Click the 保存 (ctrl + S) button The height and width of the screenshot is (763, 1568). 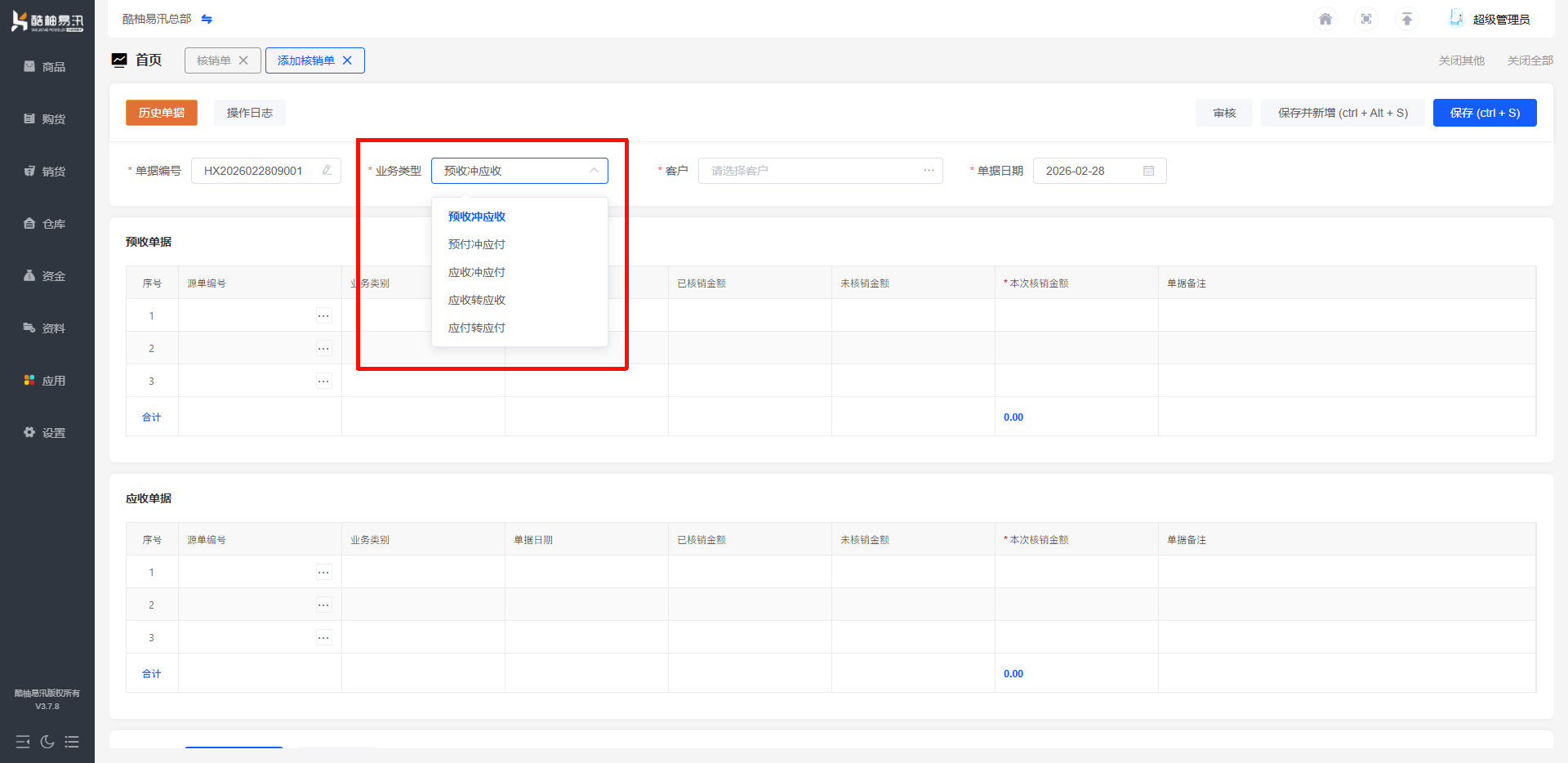pos(1484,113)
